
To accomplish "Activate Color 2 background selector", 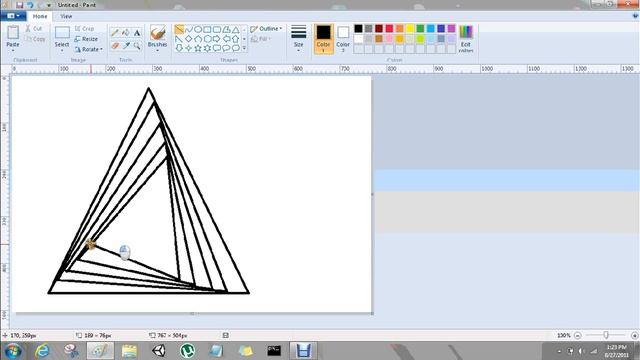I will (343, 39).
